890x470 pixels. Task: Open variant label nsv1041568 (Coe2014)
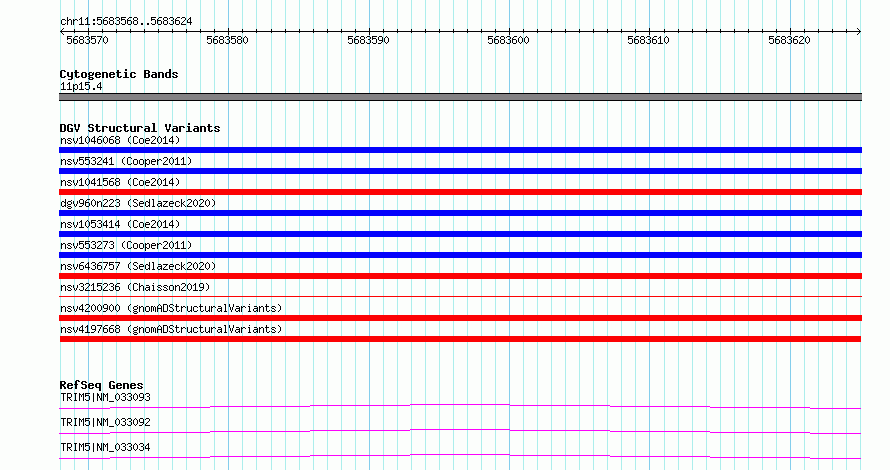(120, 182)
